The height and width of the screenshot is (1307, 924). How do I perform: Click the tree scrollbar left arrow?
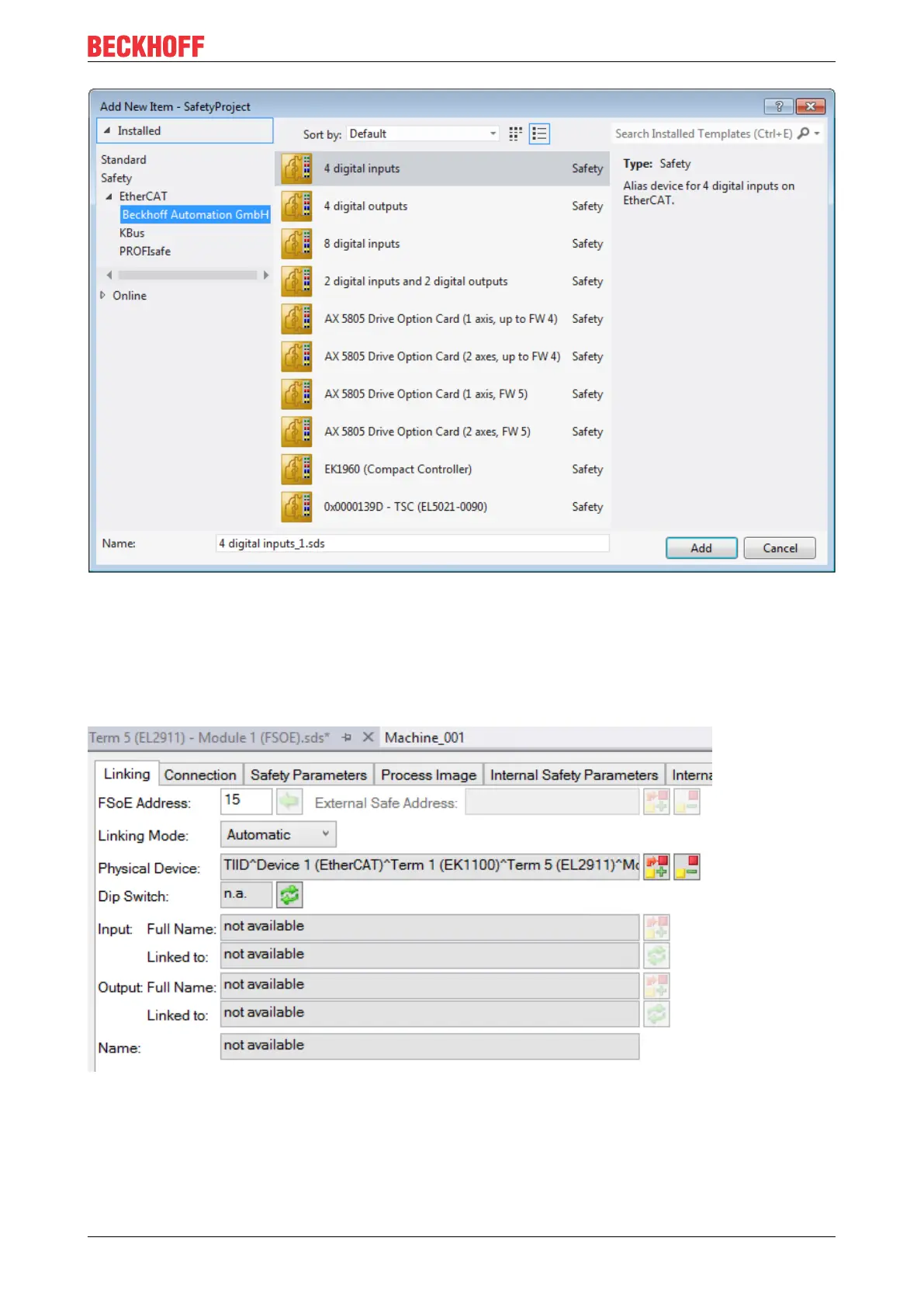[109, 275]
